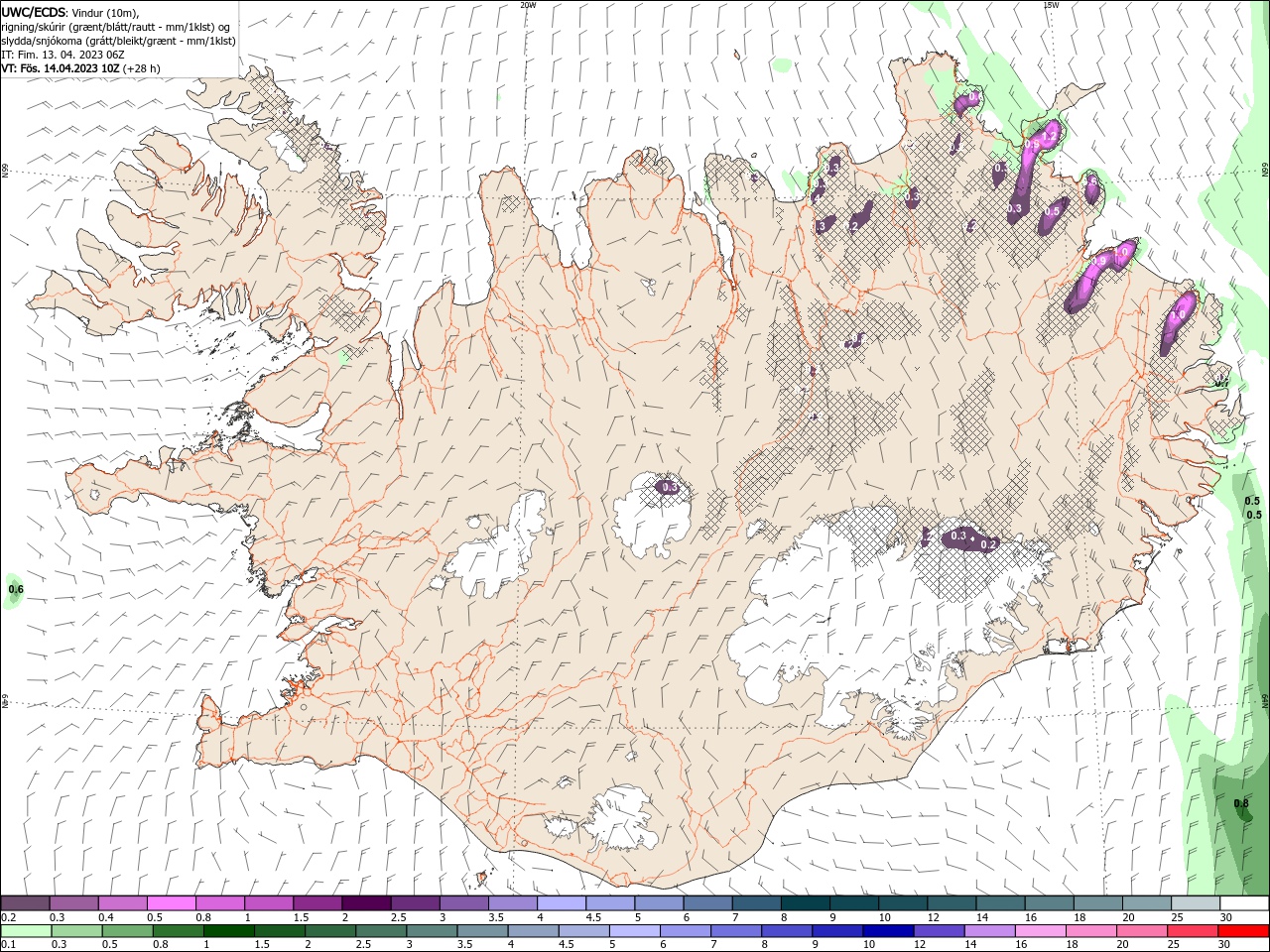Viewport: 1270px width, 952px height.
Task: Pick the bright pink upper swatch labeled 0.5
Action: (171, 902)
